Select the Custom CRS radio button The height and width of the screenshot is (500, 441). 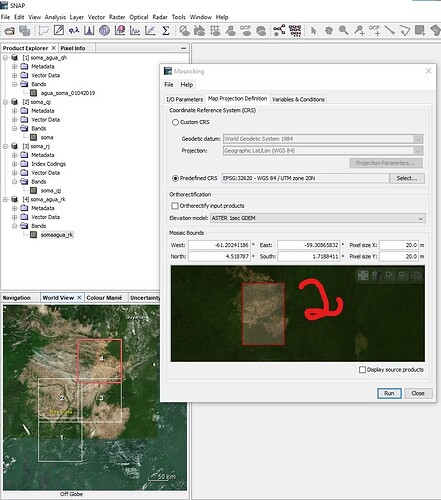point(175,122)
